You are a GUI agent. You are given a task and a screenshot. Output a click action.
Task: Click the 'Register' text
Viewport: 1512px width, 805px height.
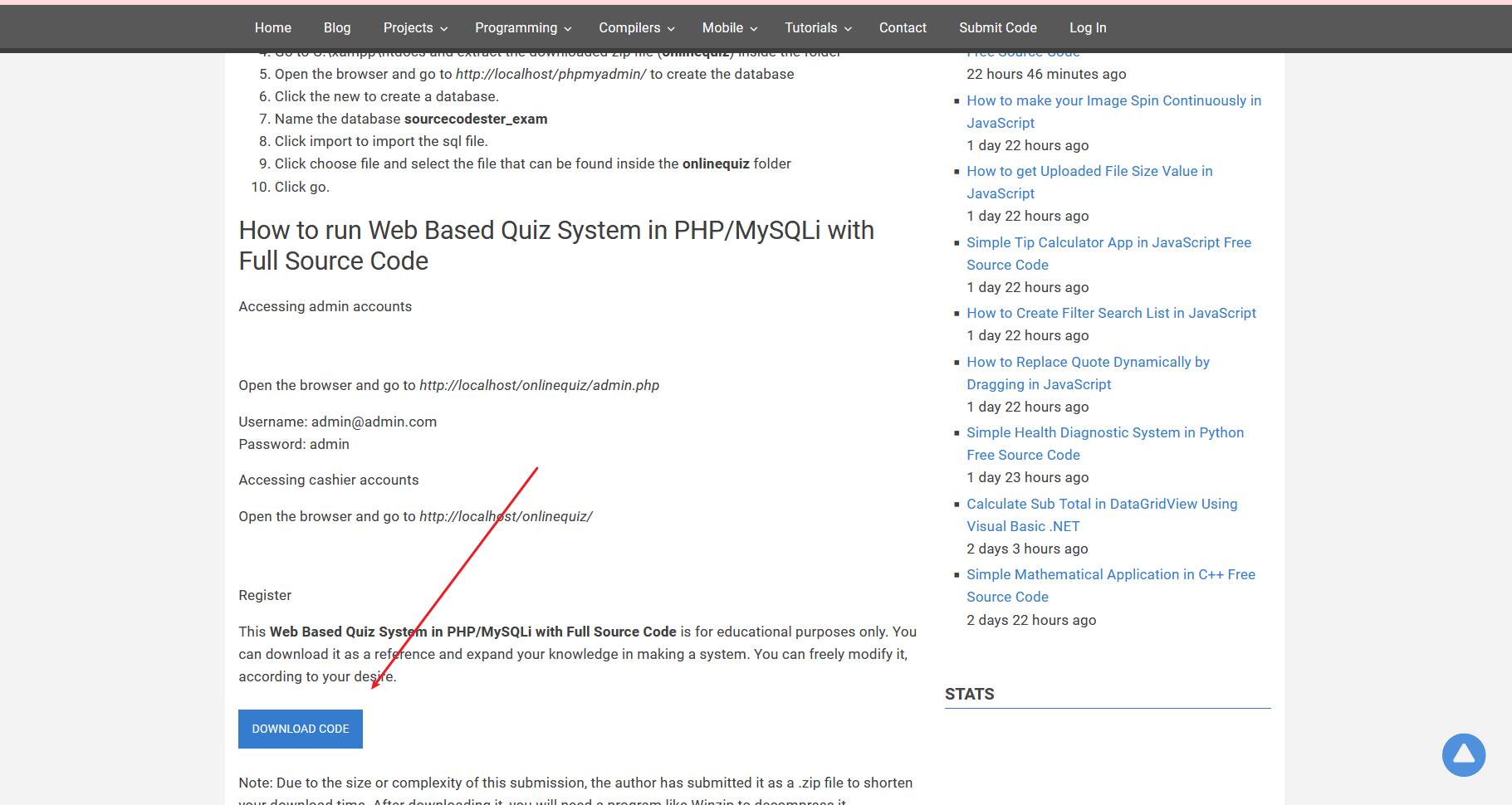pyautogui.click(x=265, y=595)
